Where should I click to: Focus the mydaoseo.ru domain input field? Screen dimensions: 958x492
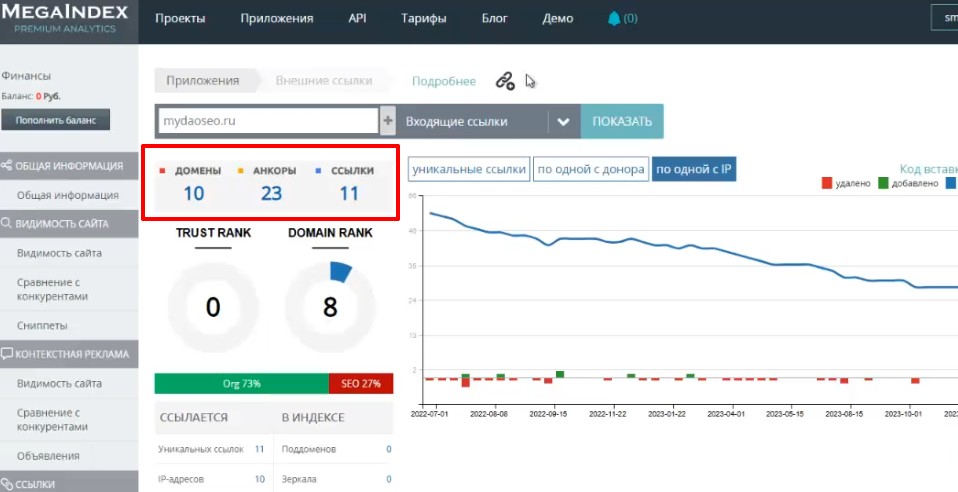coord(268,121)
